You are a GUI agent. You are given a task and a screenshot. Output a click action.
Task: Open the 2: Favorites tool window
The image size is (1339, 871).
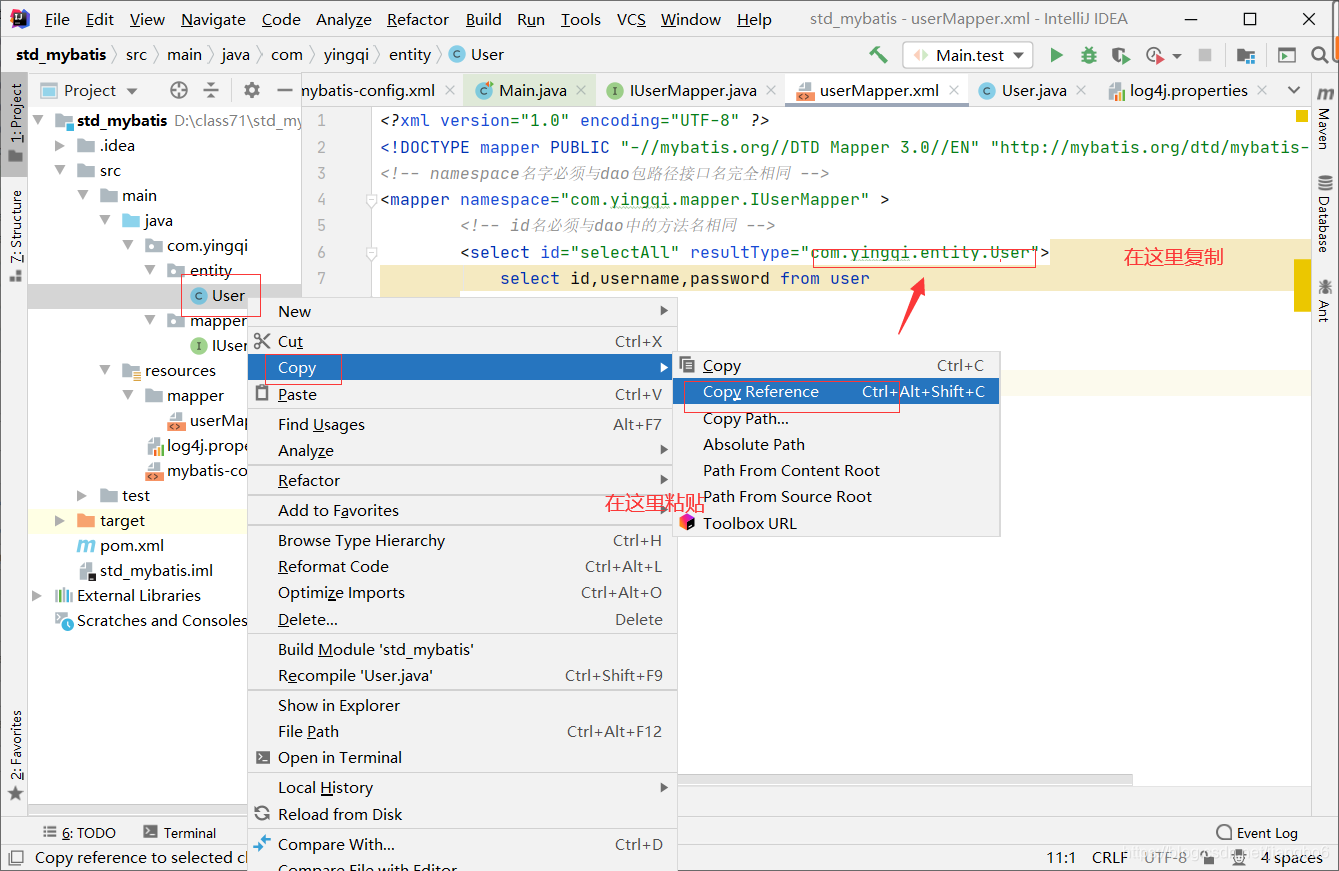[x=15, y=756]
